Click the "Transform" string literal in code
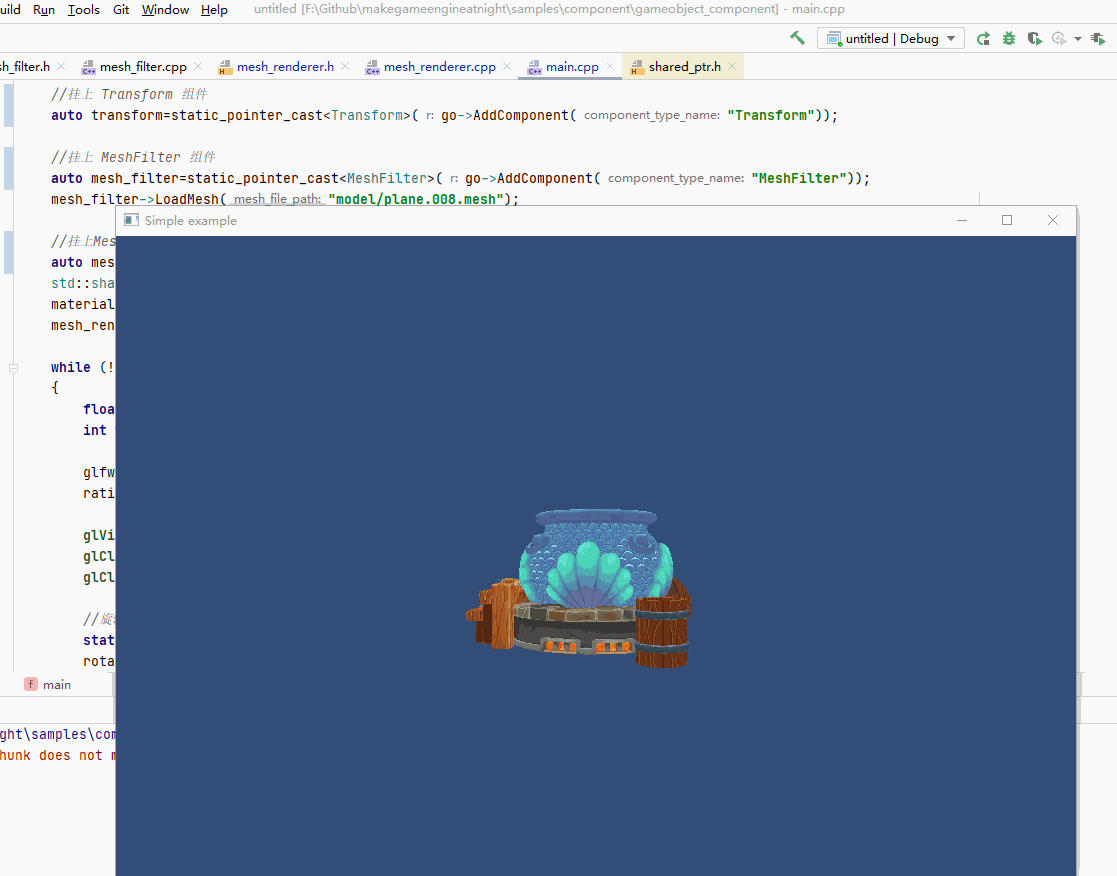 coord(771,115)
